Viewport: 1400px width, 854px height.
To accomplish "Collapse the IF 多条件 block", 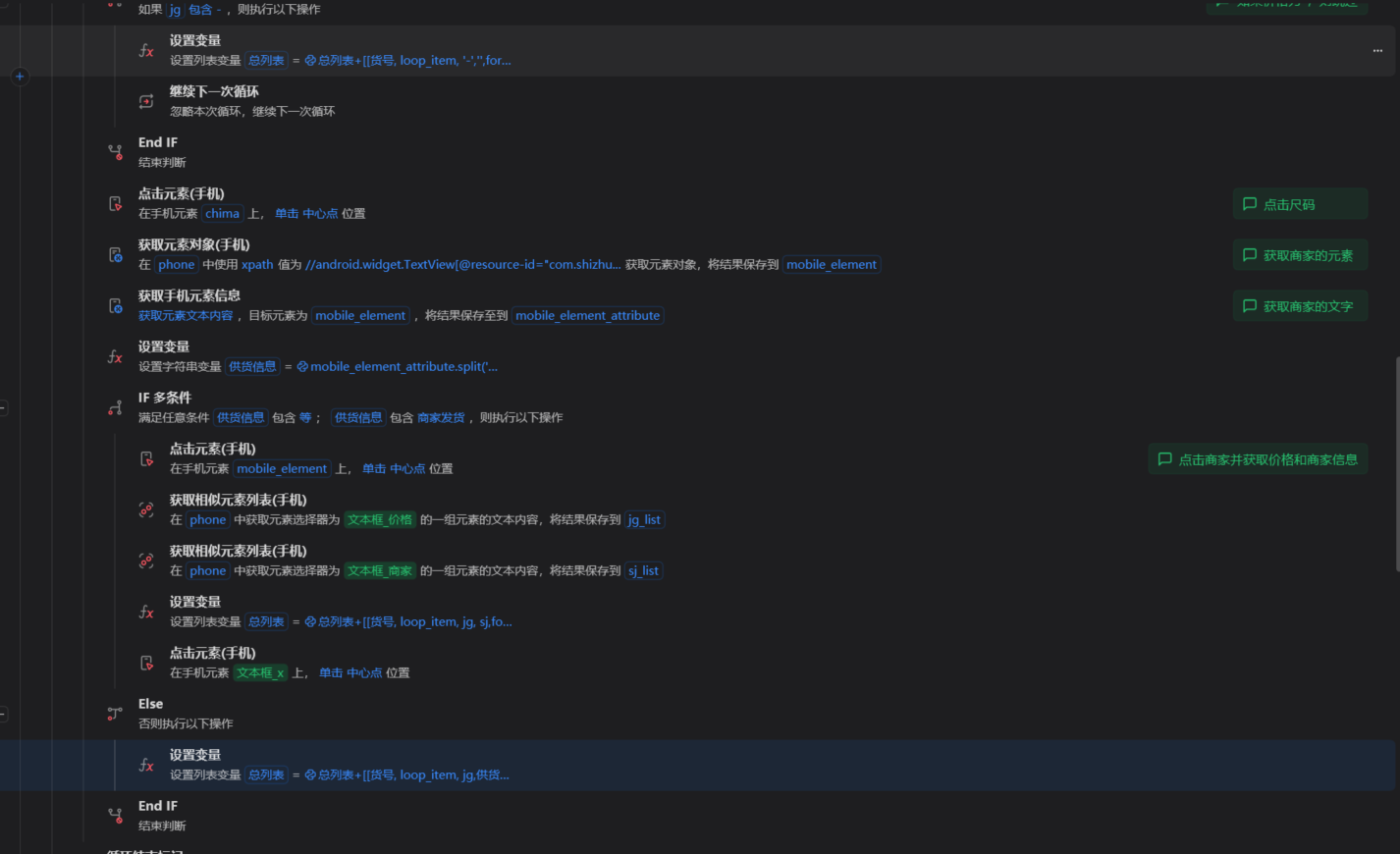I will click(4, 407).
